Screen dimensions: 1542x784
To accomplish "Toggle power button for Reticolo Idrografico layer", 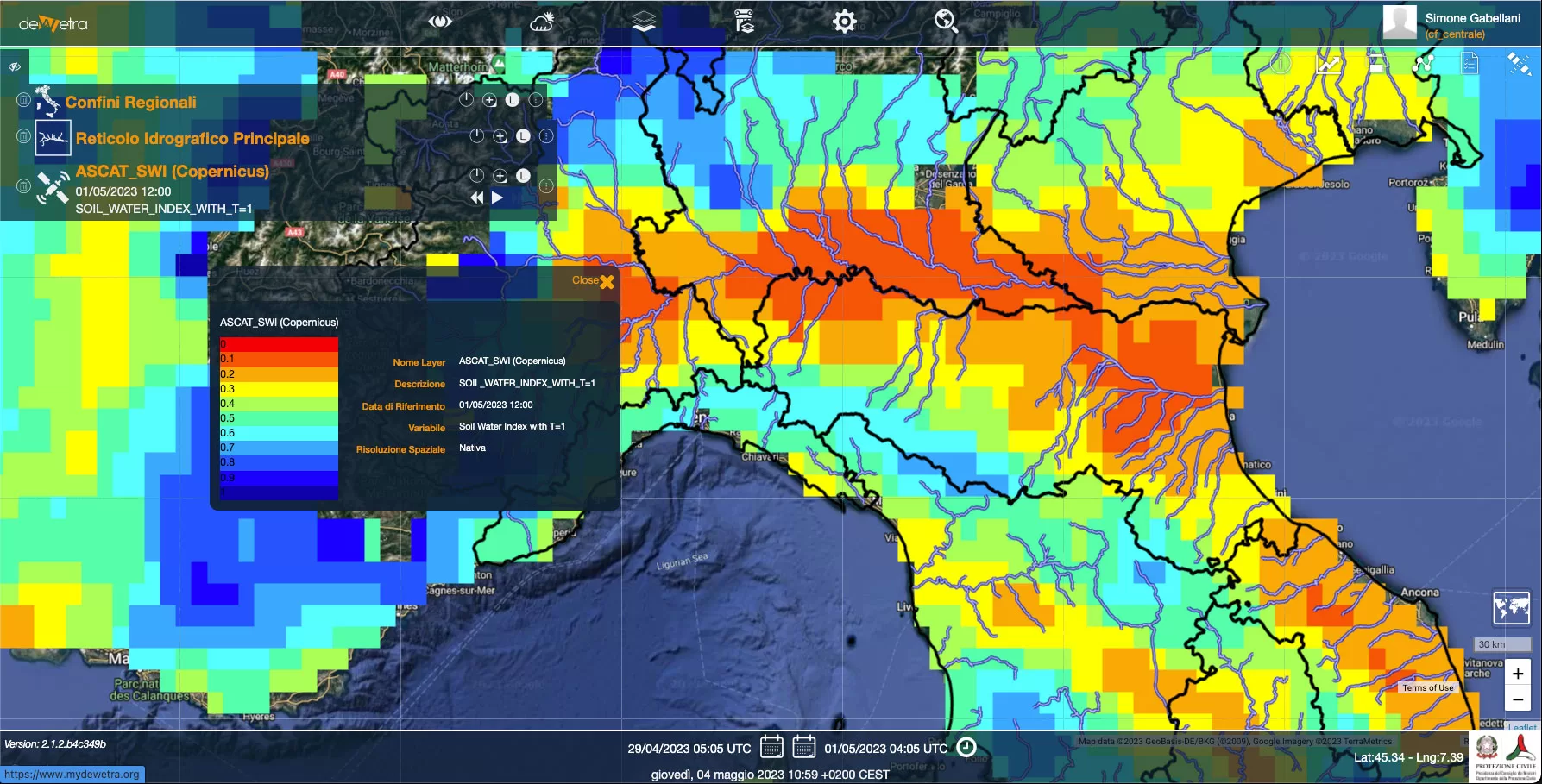I will pyautogui.click(x=476, y=136).
